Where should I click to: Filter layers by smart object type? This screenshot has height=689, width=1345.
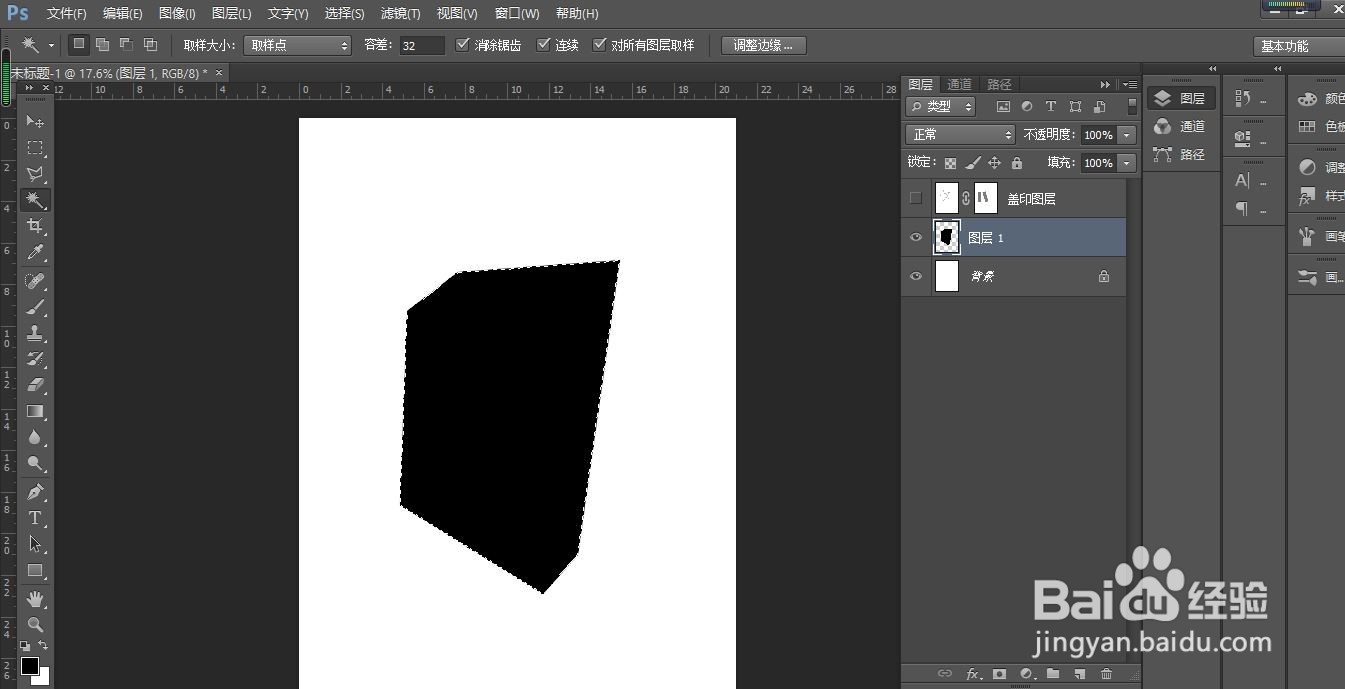point(1099,106)
